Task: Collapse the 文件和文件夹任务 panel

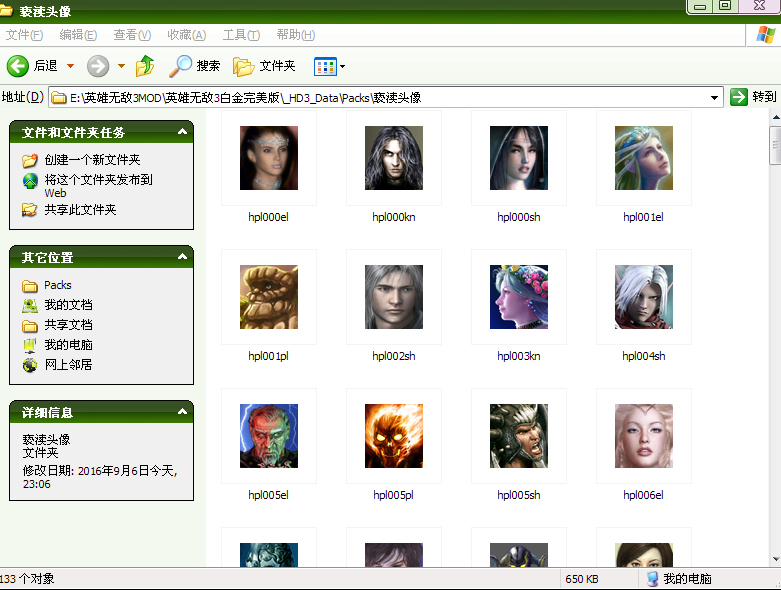Action: (x=182, y=132)
